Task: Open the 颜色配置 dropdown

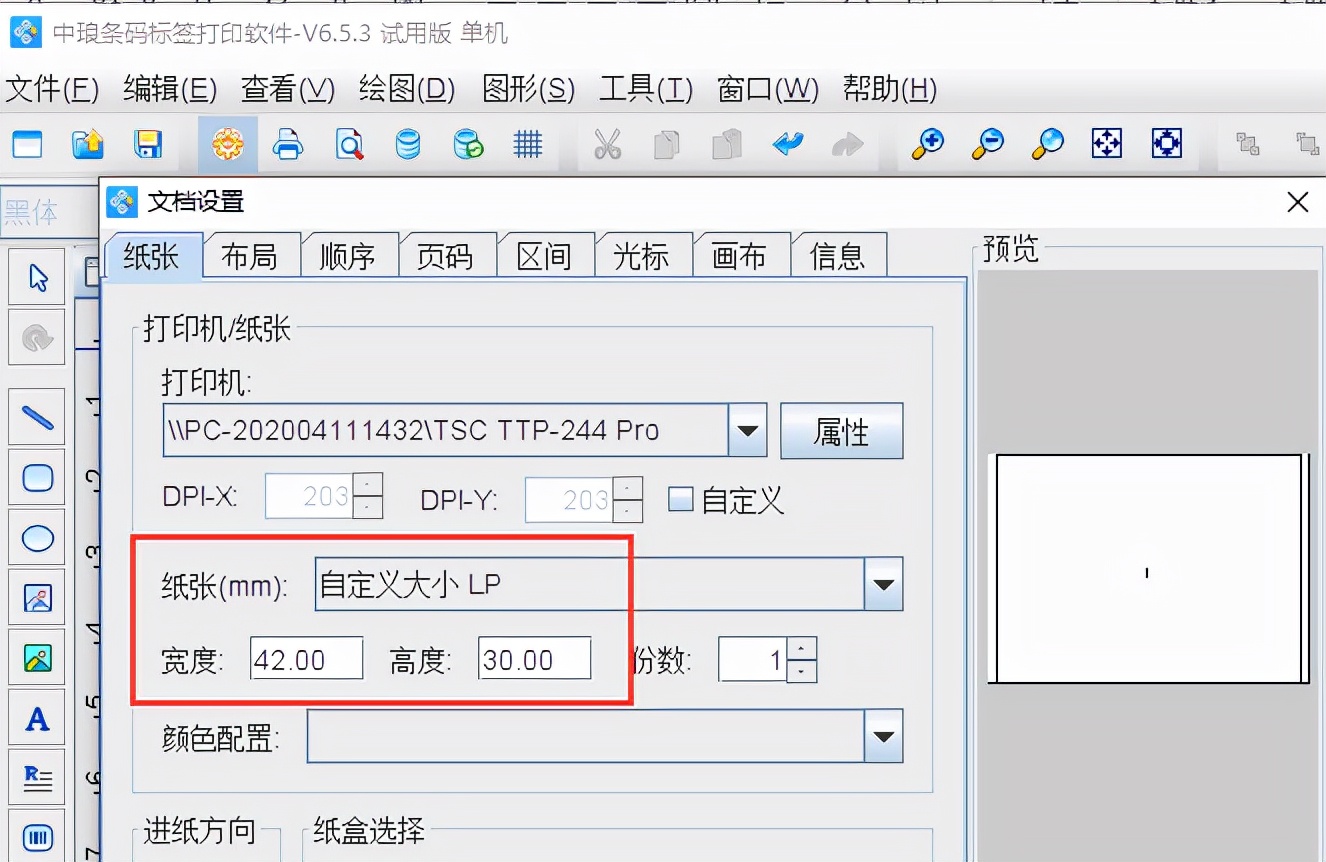Action: (884, 737)
